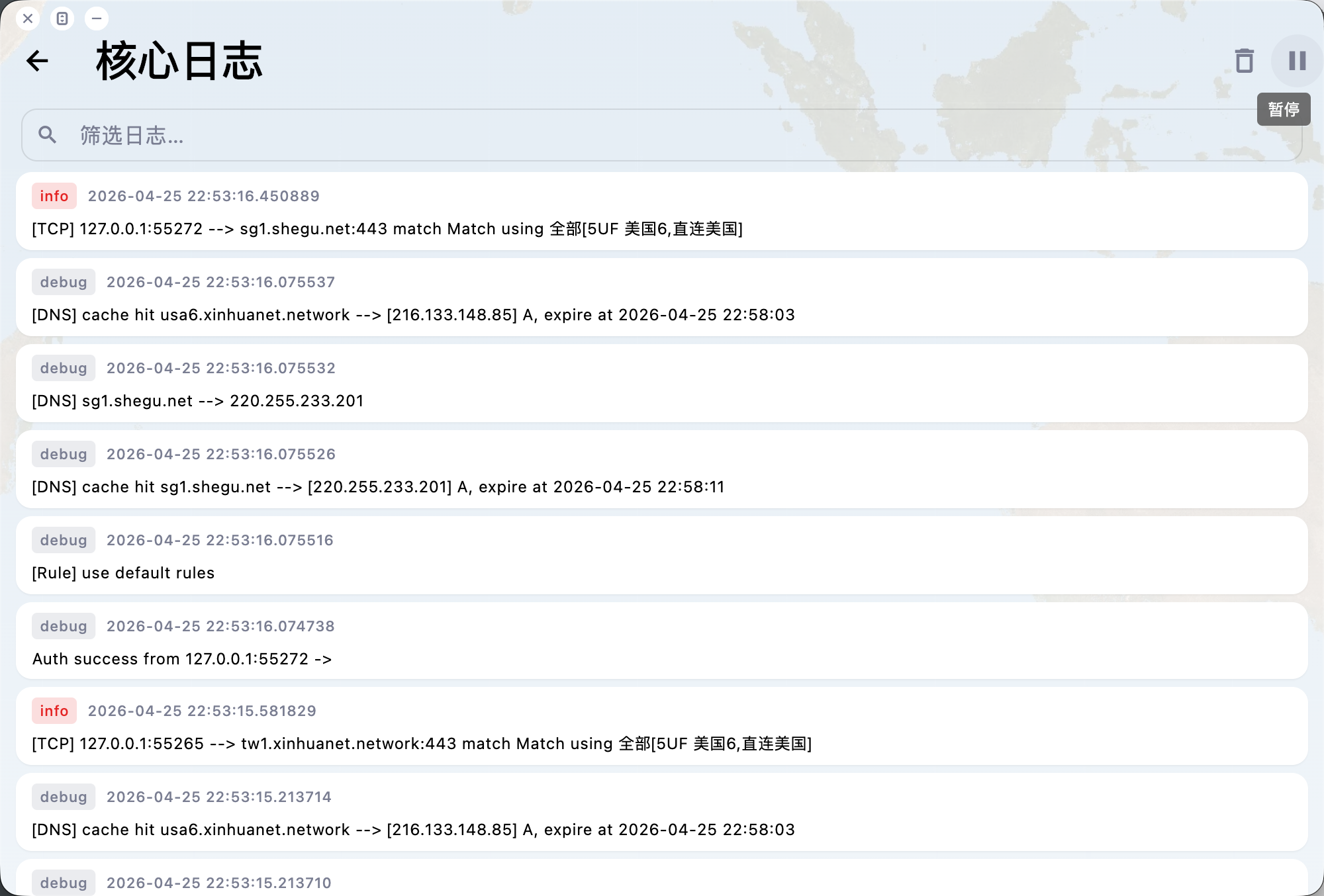Click the debug badge at 22:53:15.213714
This screenshot has height=896, width=1324.
(x=64, y=797)
